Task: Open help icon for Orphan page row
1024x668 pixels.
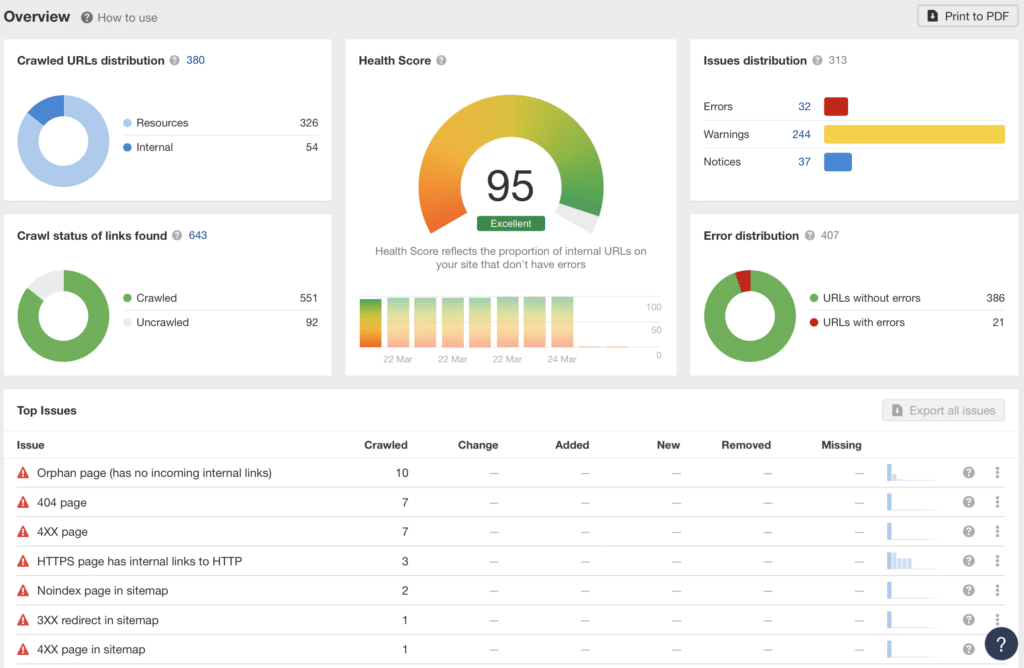Action: coord(968,472)
